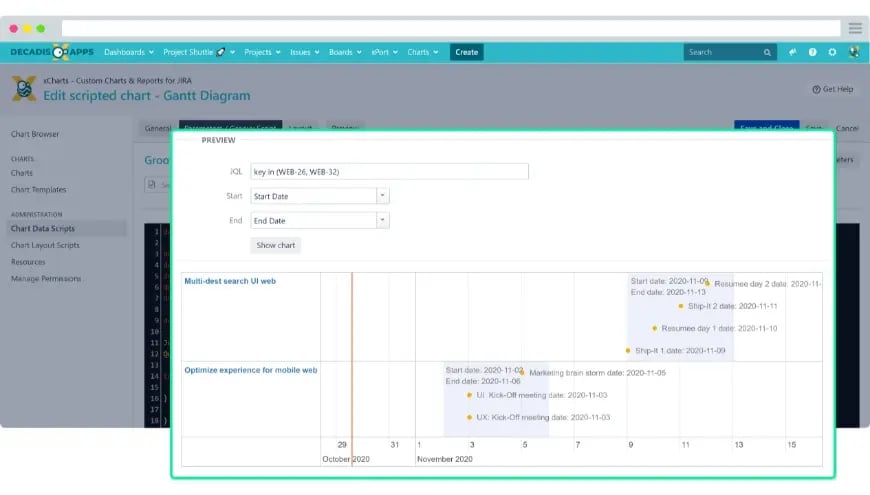The image size is (870, 495).
Task: Open the Issues menu
Action: coord(304,52)
